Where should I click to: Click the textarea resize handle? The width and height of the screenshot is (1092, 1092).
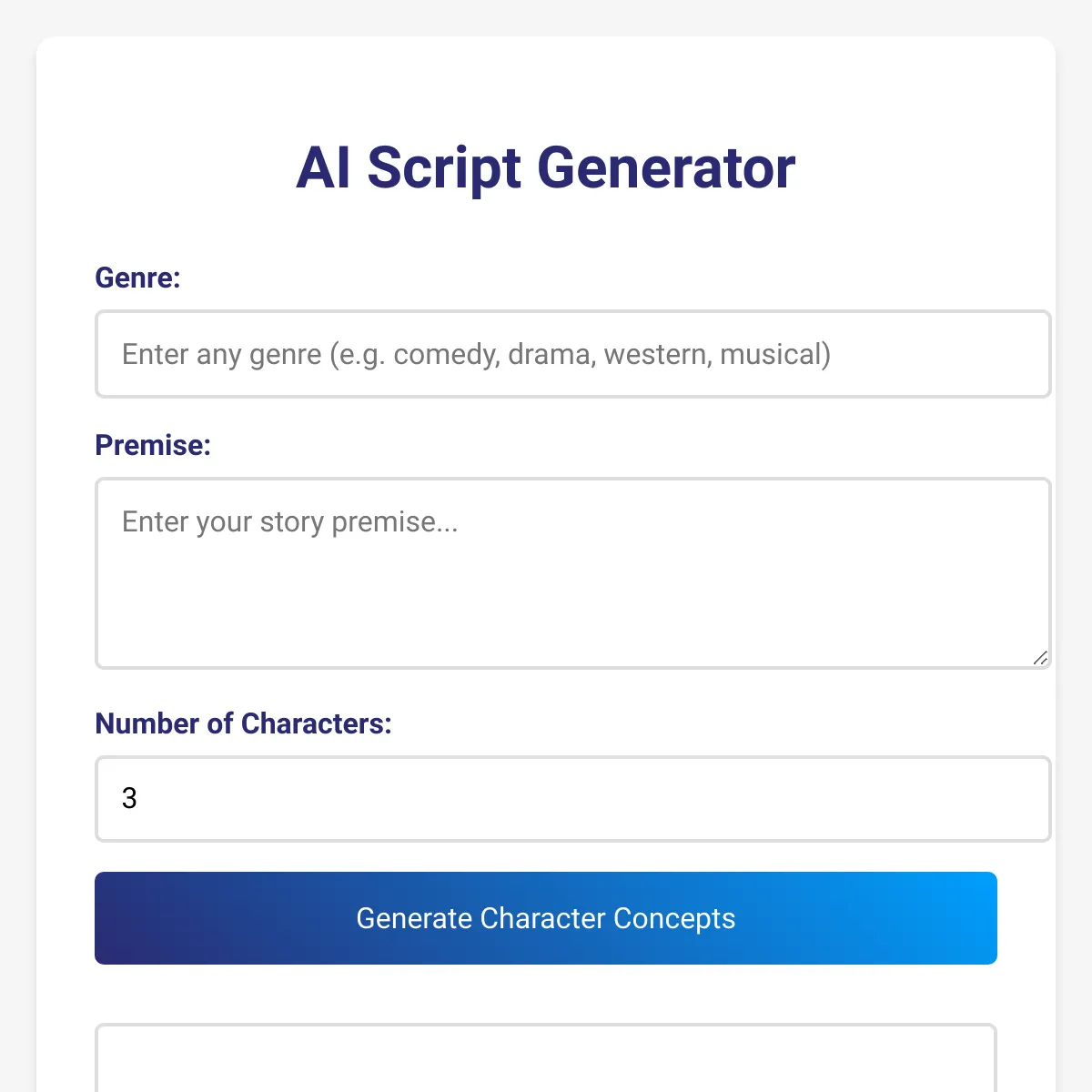pyautogui.click(x=1040, y=658)
